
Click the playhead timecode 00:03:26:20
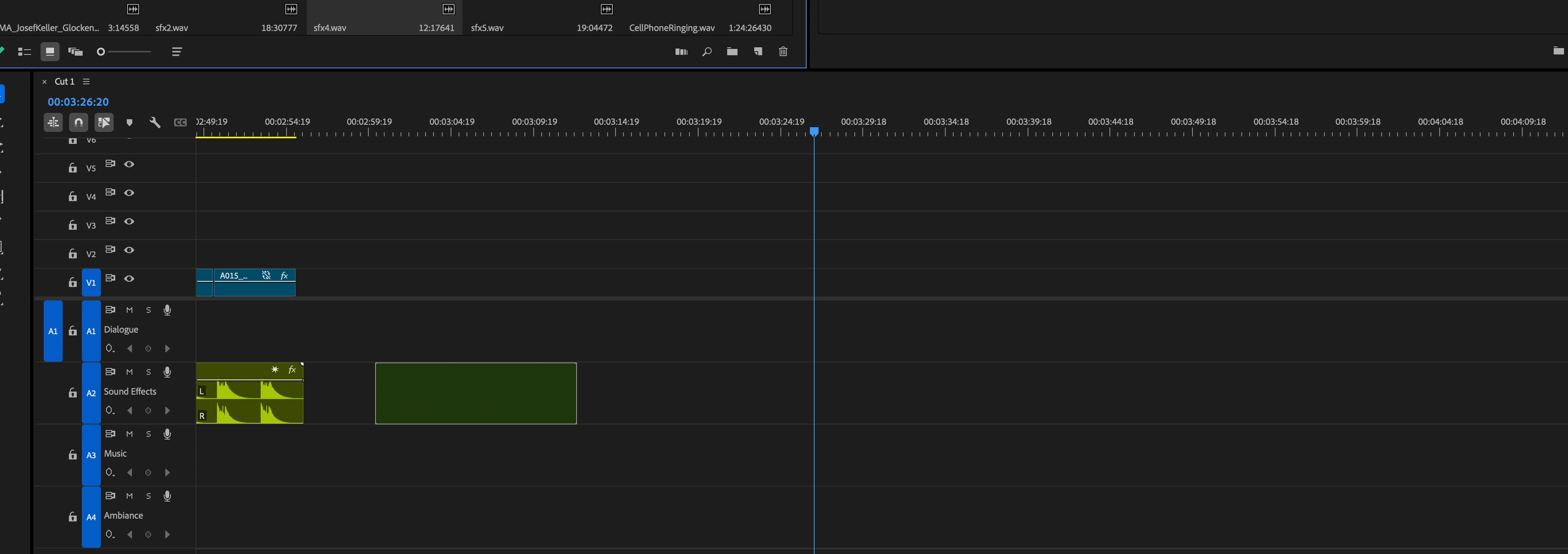78,102
